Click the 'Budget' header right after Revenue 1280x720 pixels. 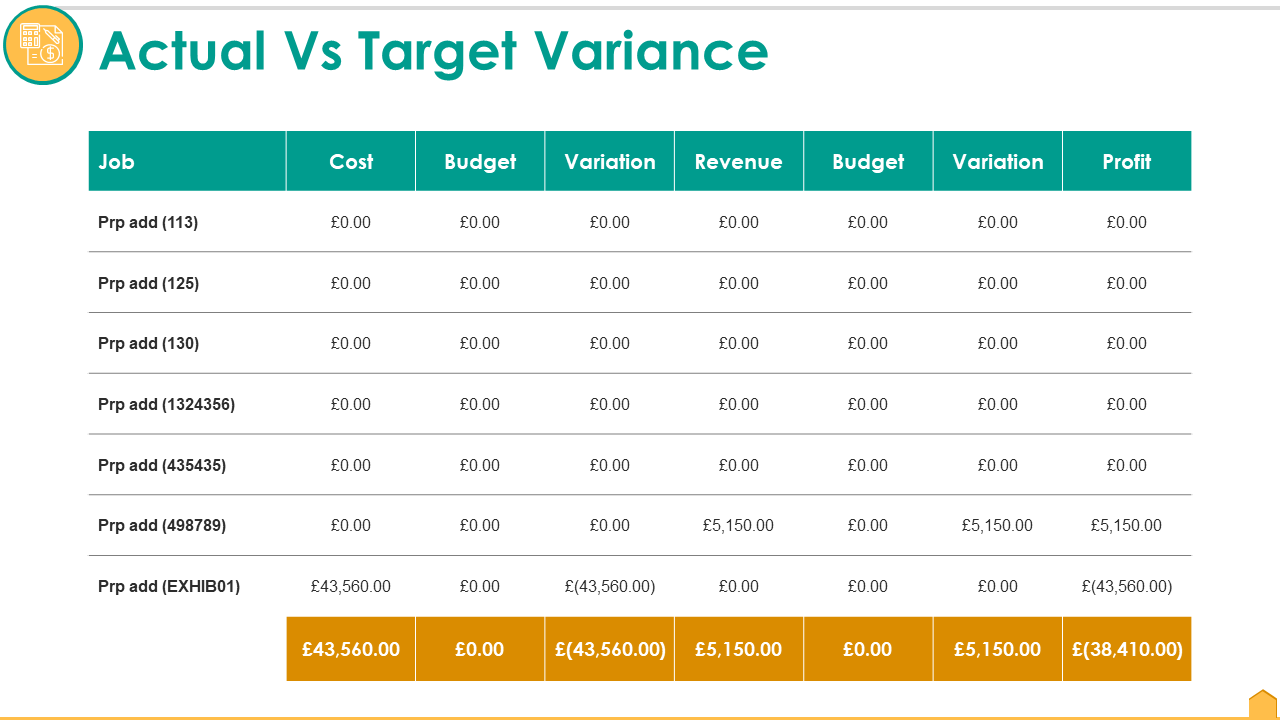868,161
